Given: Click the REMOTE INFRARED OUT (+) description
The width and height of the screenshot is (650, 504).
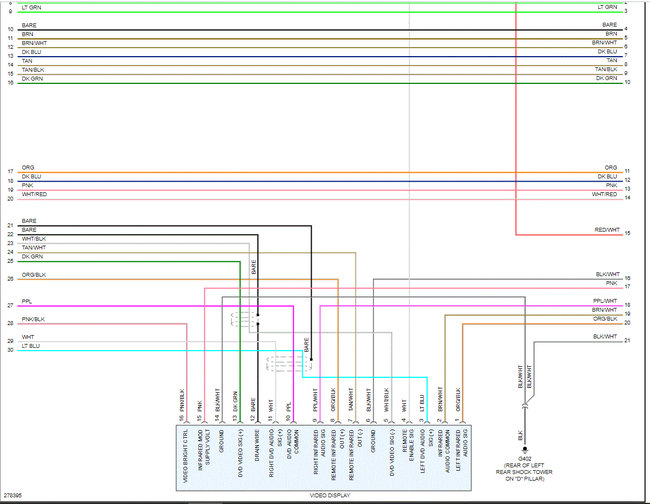Looking at the screenshot, I should coord(338,455).
